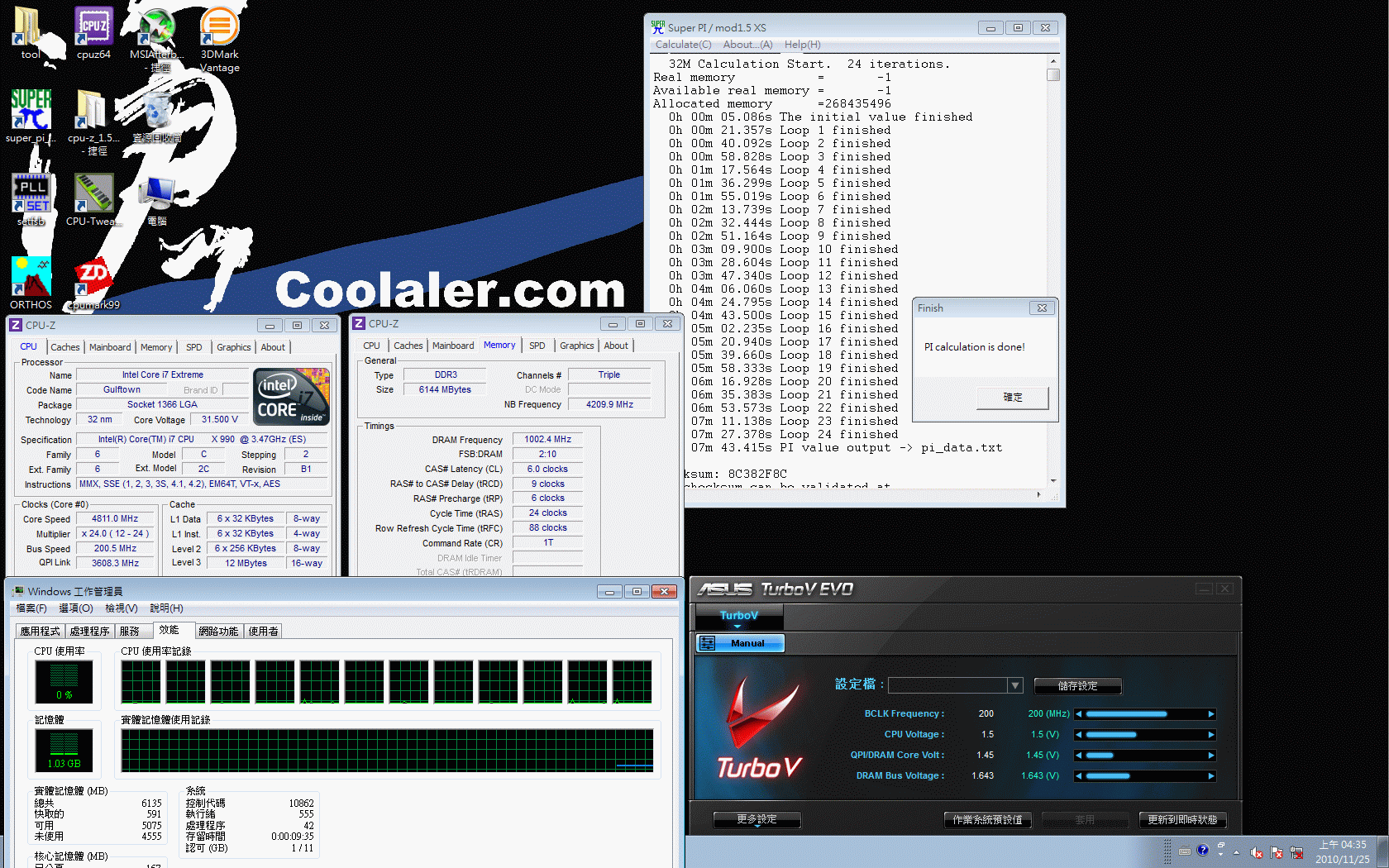Click keyboard icon in system tray
This screenshot has height=868, width=1389.
pyautogui.click(x=1184, y=851)
